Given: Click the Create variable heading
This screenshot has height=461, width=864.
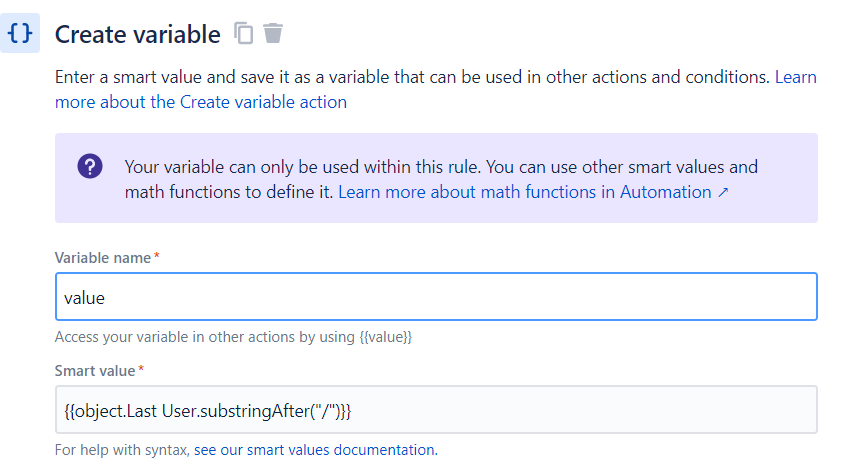Looking at the screenshot, I should click(x=137, y=34).
